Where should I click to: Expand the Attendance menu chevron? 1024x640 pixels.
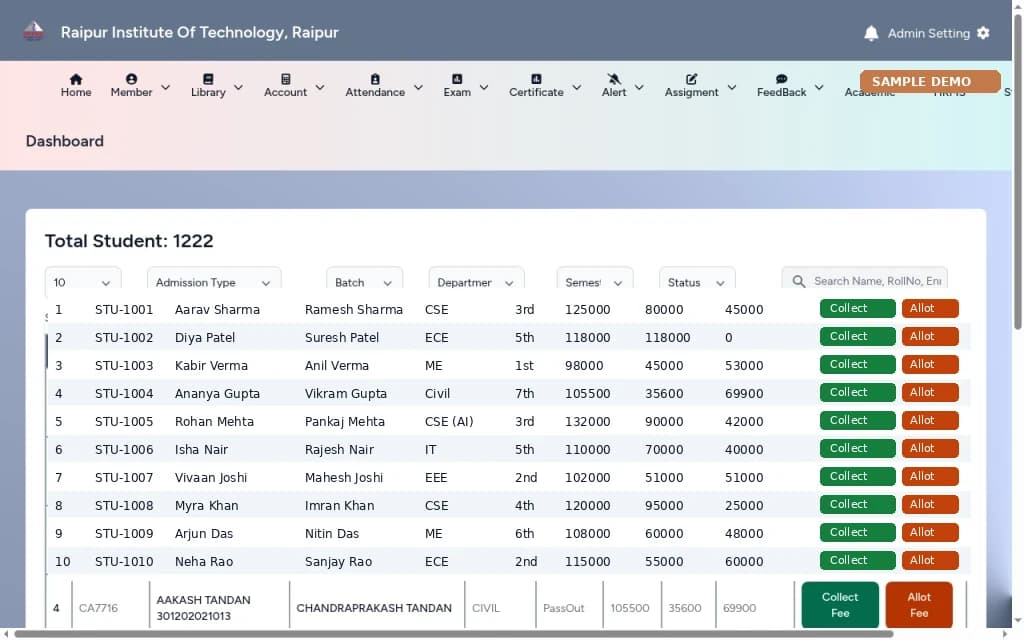(x=419, y=87)
